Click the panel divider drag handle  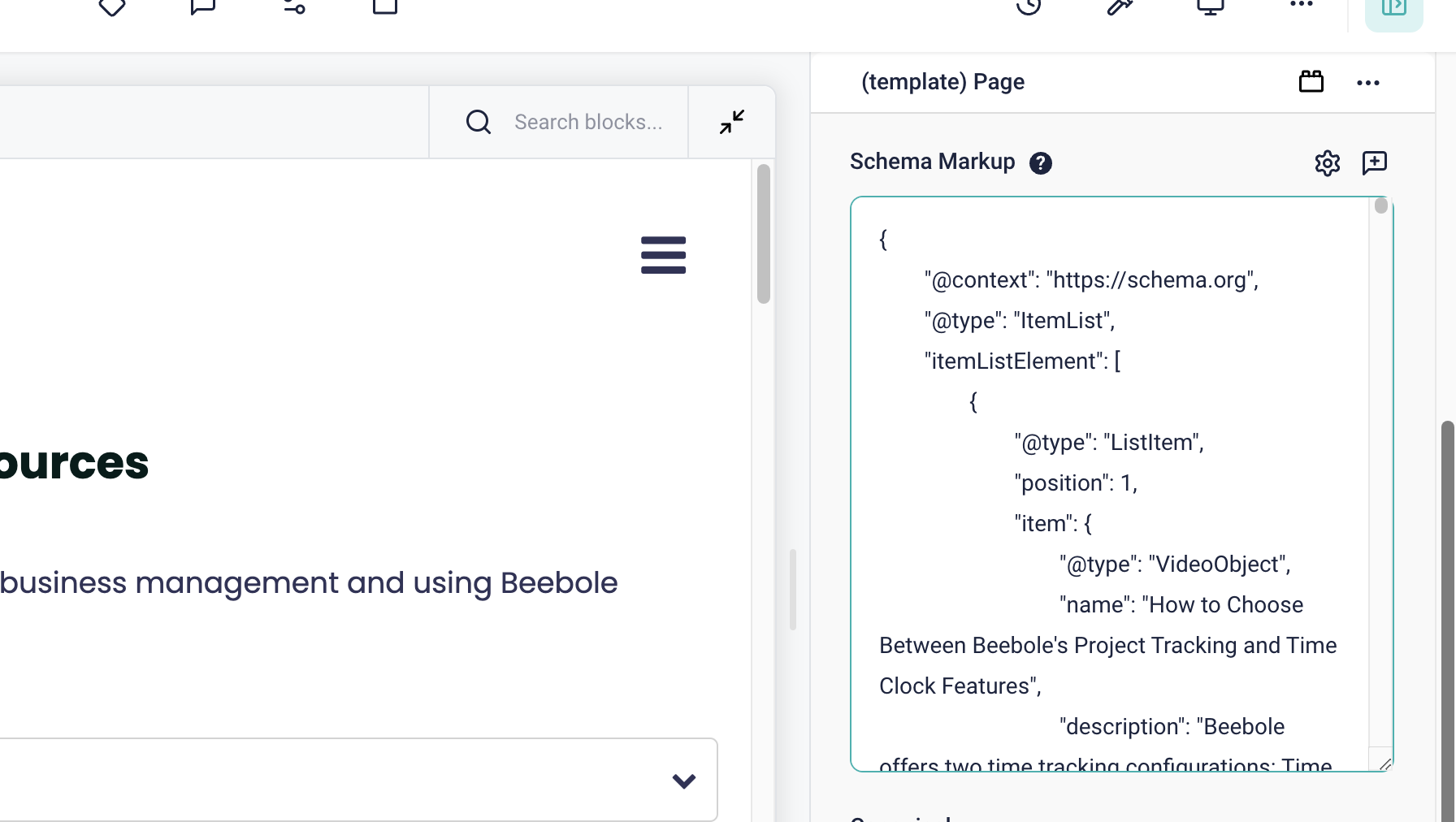pyautogui.click(x=792, y=590)
